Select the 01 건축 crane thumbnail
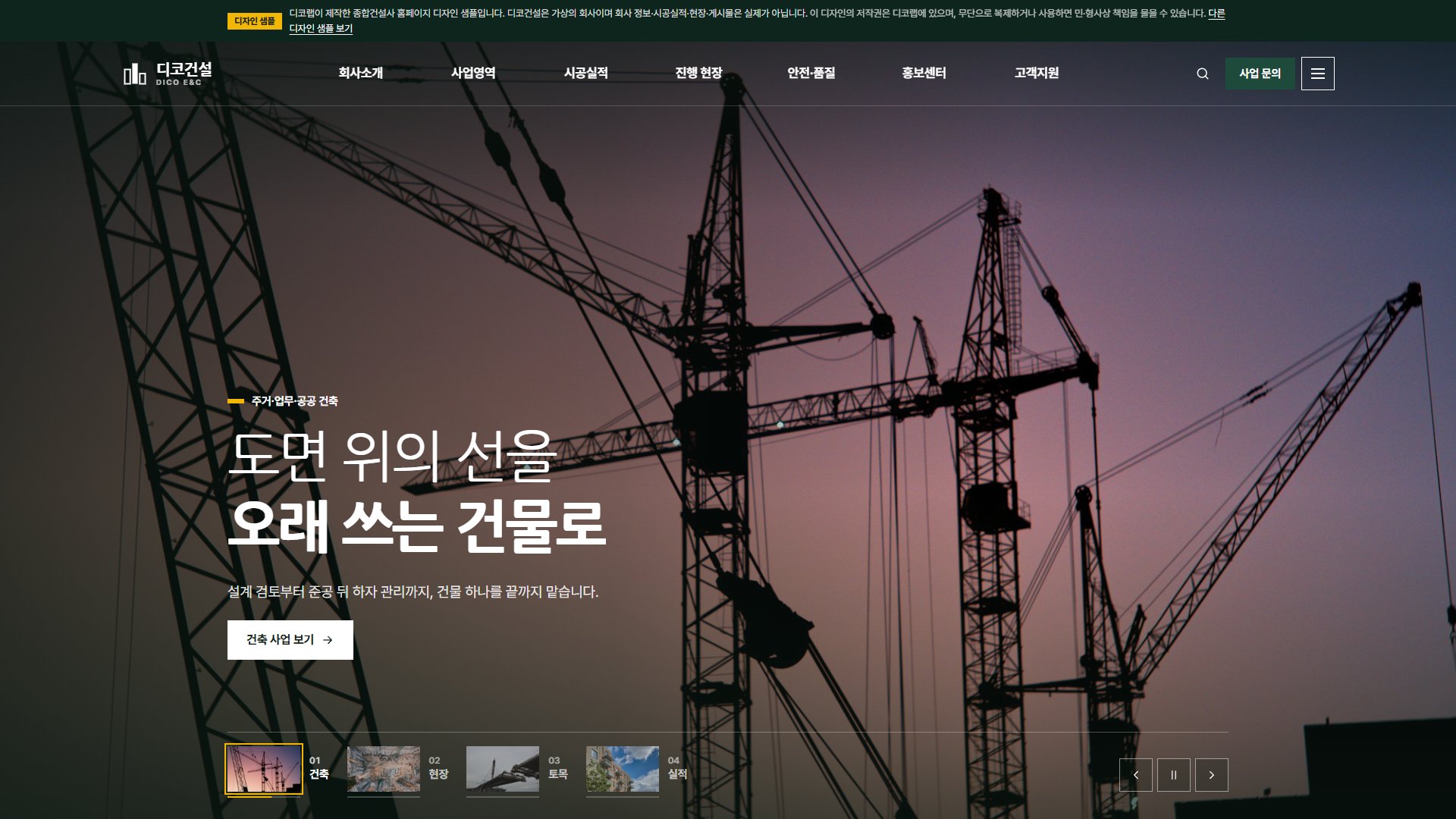Screen dimensions: 1456x819 pos(264,769)
